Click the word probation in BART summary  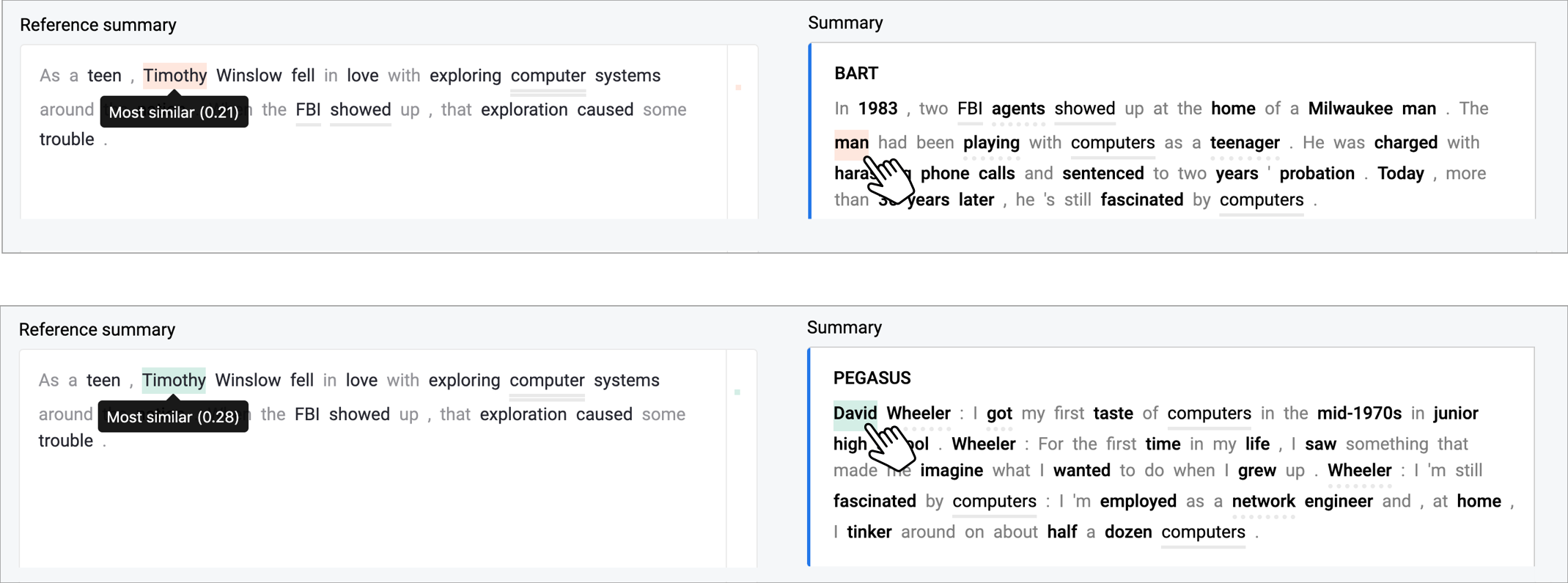click(1317, 174)
